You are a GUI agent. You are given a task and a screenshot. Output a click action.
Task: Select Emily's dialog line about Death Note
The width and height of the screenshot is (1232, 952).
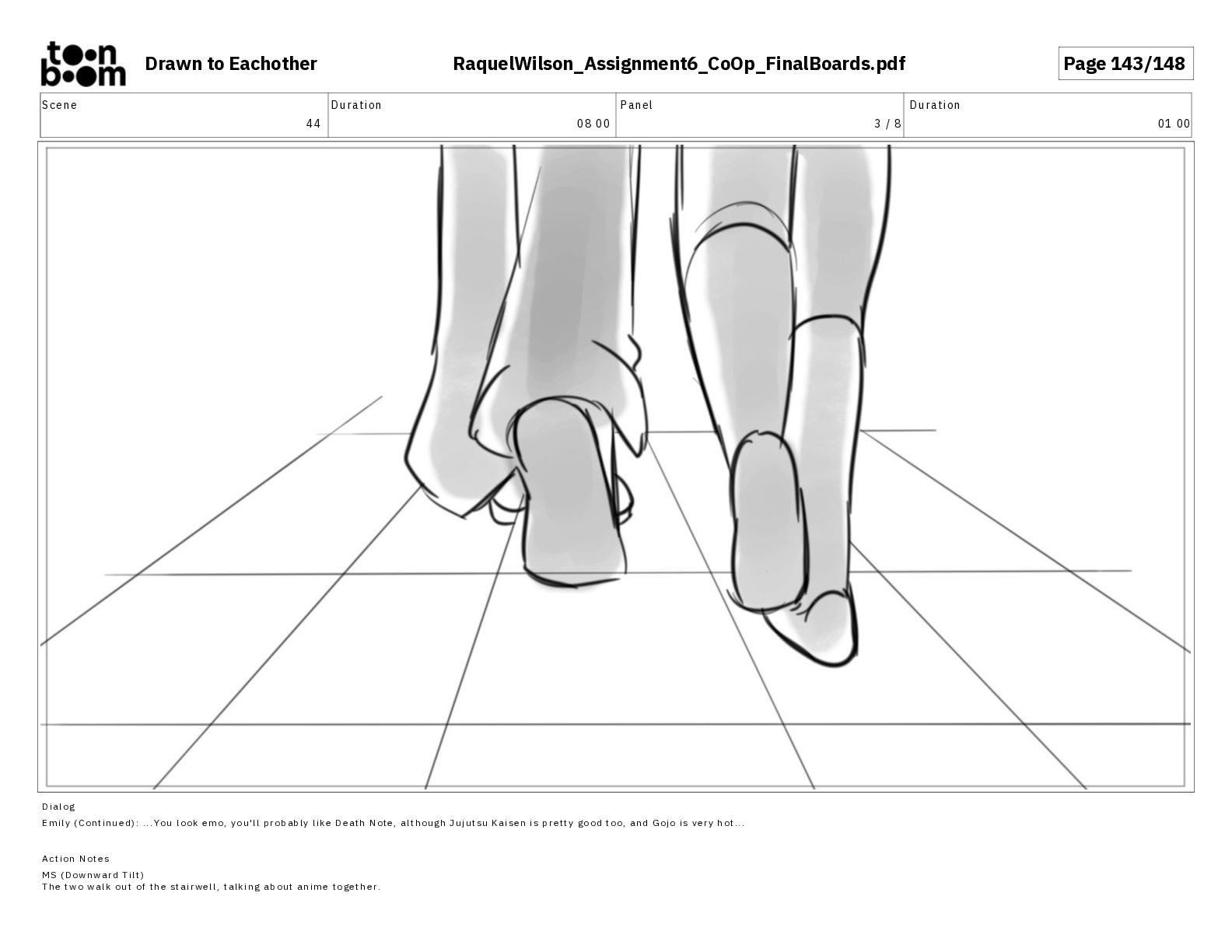[393, 823]
